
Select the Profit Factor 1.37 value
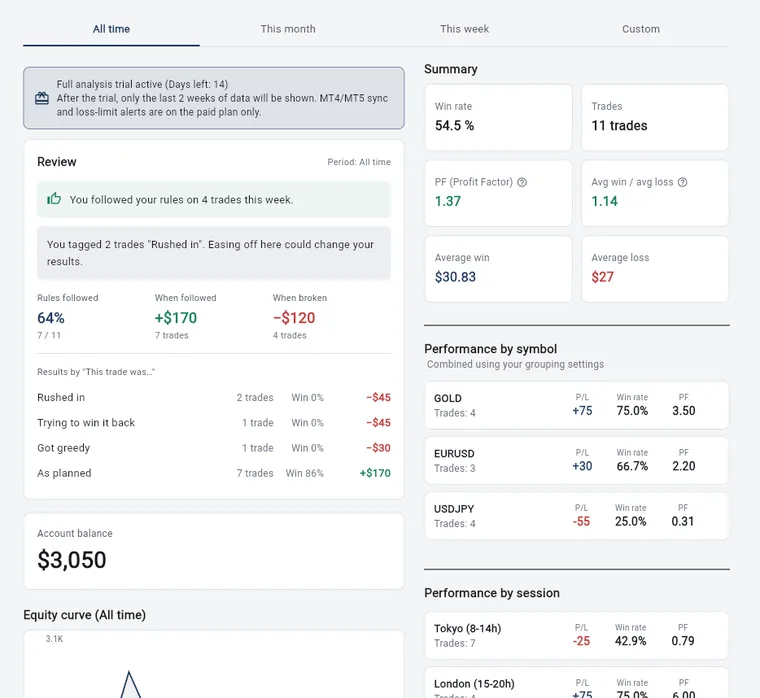pyautogui.click(x=448, y=201)
